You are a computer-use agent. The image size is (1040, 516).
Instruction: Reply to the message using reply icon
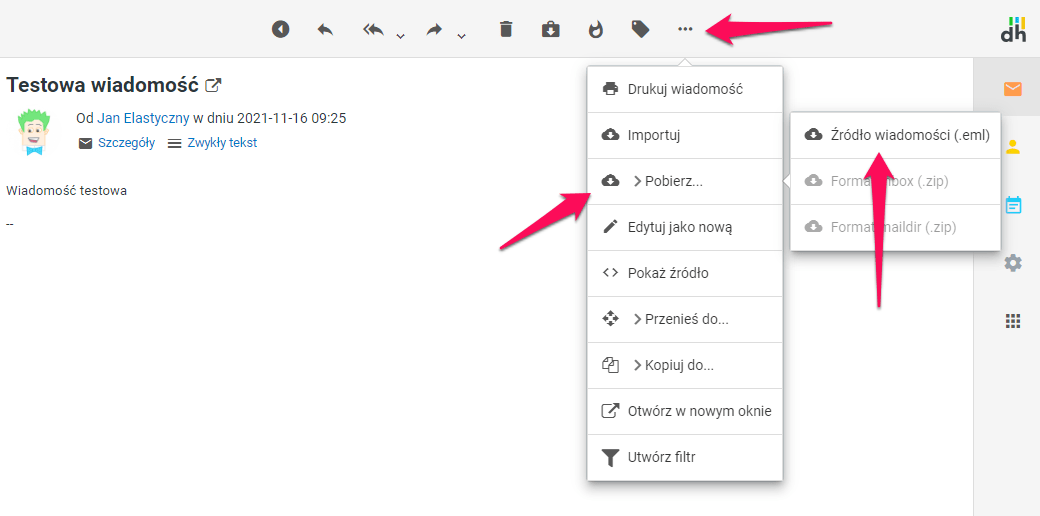[325, 29]
